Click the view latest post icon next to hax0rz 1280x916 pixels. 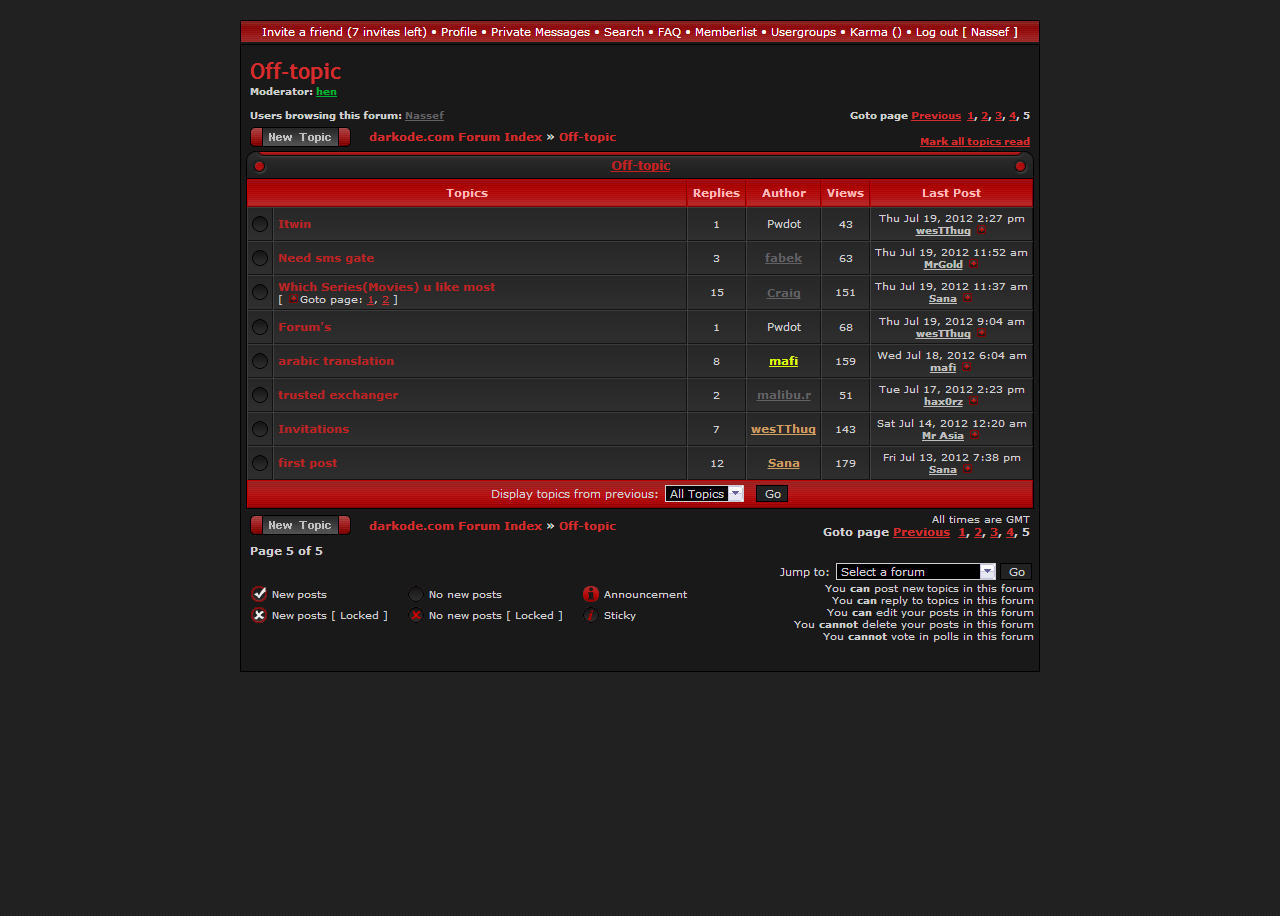click(973, 402)
